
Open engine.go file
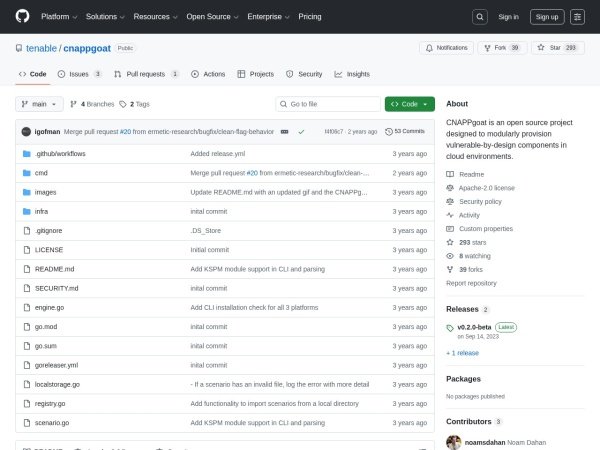point(49,308)
